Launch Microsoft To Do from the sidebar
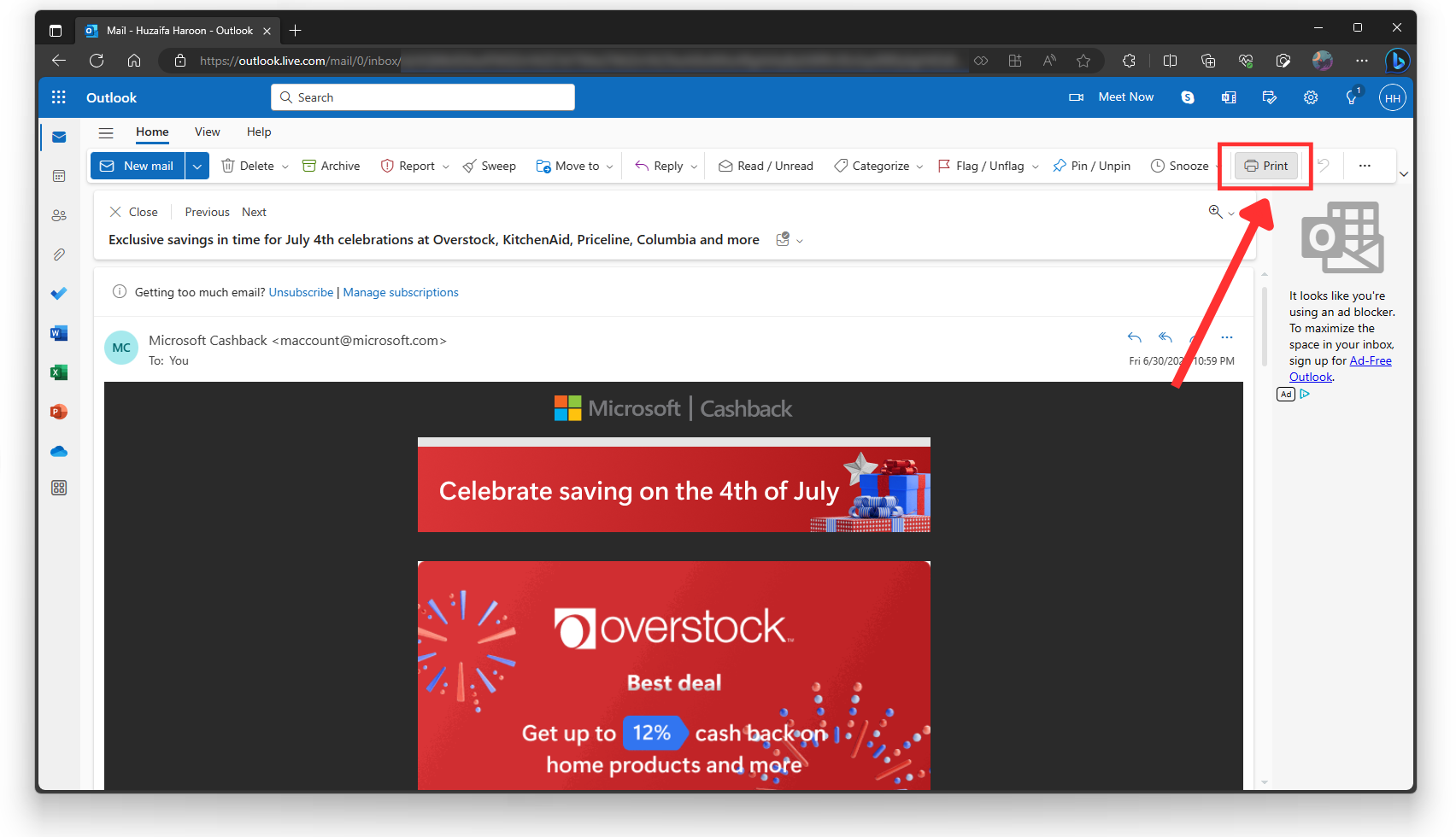This screenshot has width=1456, height=837. coord(58,293)
